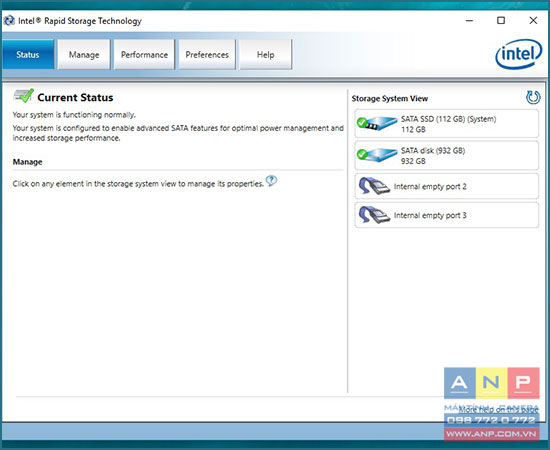Select Internal empty port 3 text
Screen dimensions: 550x450
(430, 215)
